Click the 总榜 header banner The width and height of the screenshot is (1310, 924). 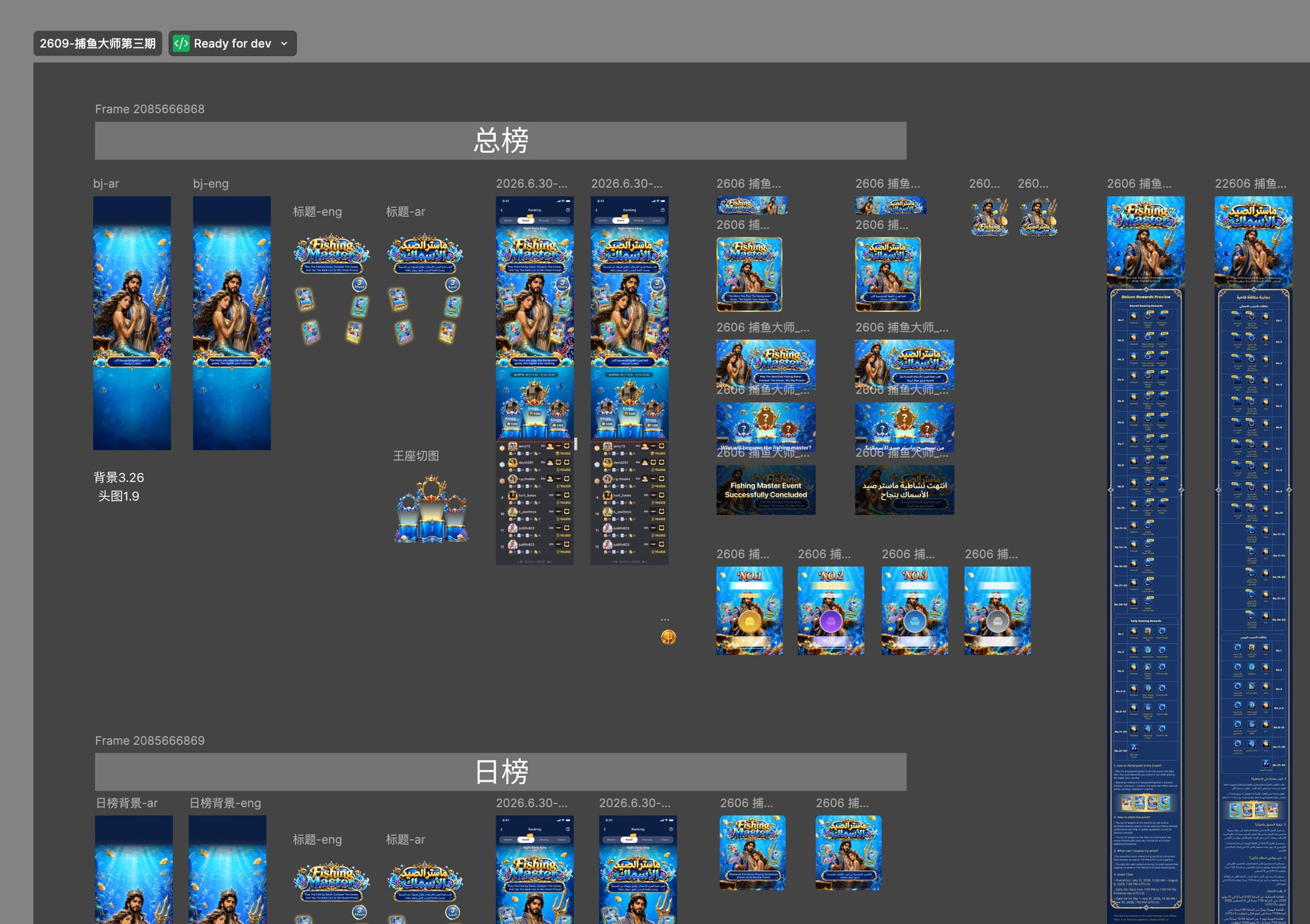point(500,141)
